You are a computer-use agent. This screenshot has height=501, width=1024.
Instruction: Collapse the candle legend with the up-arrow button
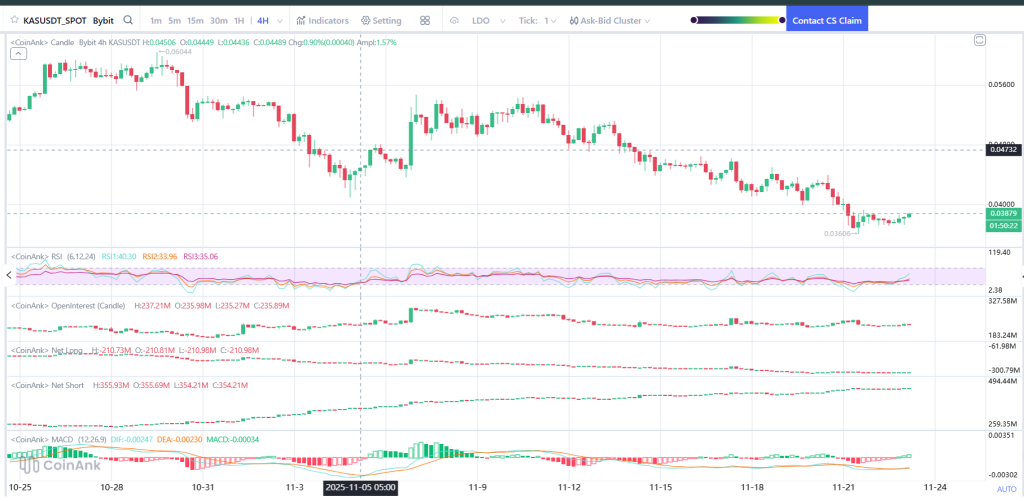tap(19, 54)
